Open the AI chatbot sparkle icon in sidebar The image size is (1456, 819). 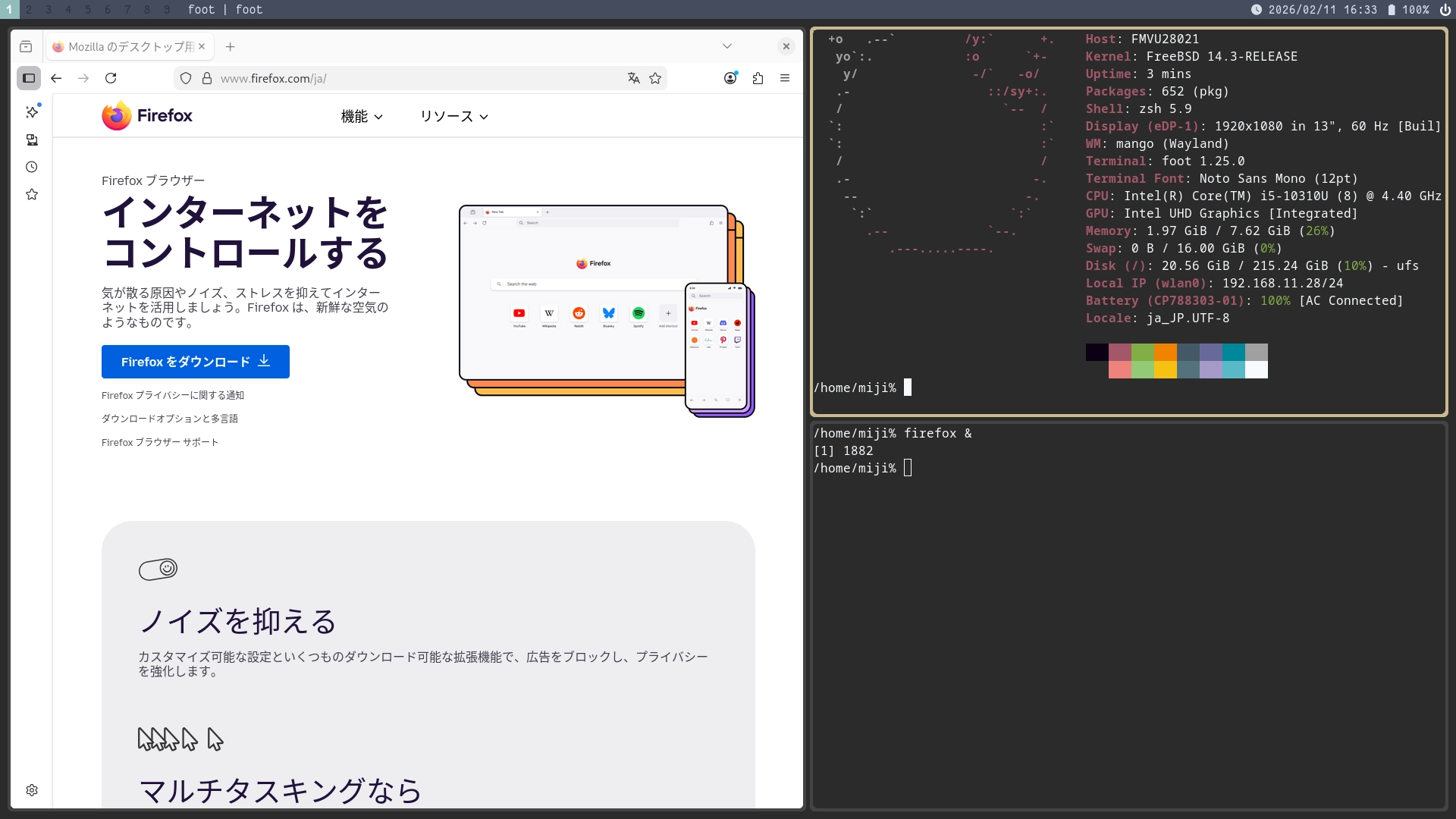click(x=32, y=112)
